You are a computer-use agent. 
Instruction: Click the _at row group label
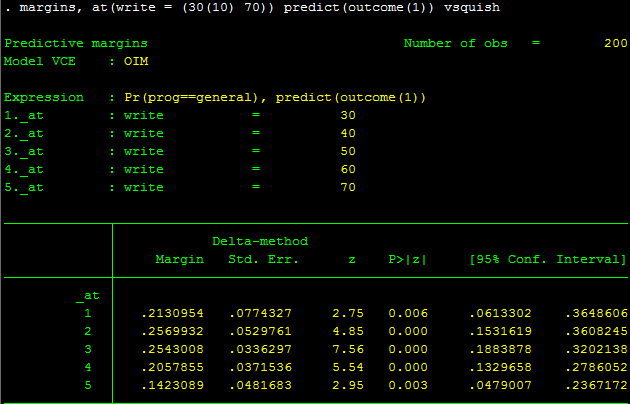(88, 296)
